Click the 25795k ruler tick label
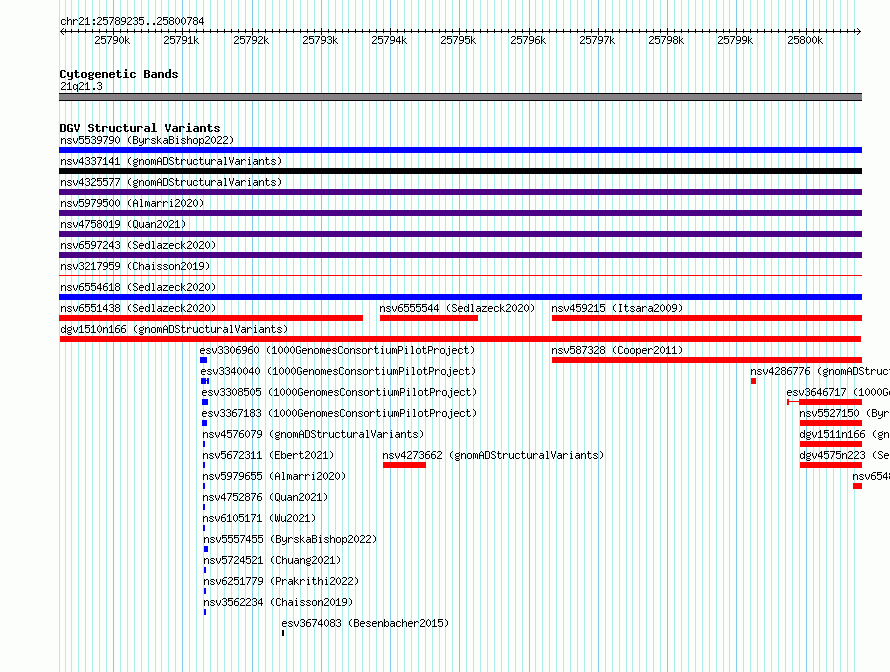The width and height of the screenshot is (890, 672). tap(458, 40)
